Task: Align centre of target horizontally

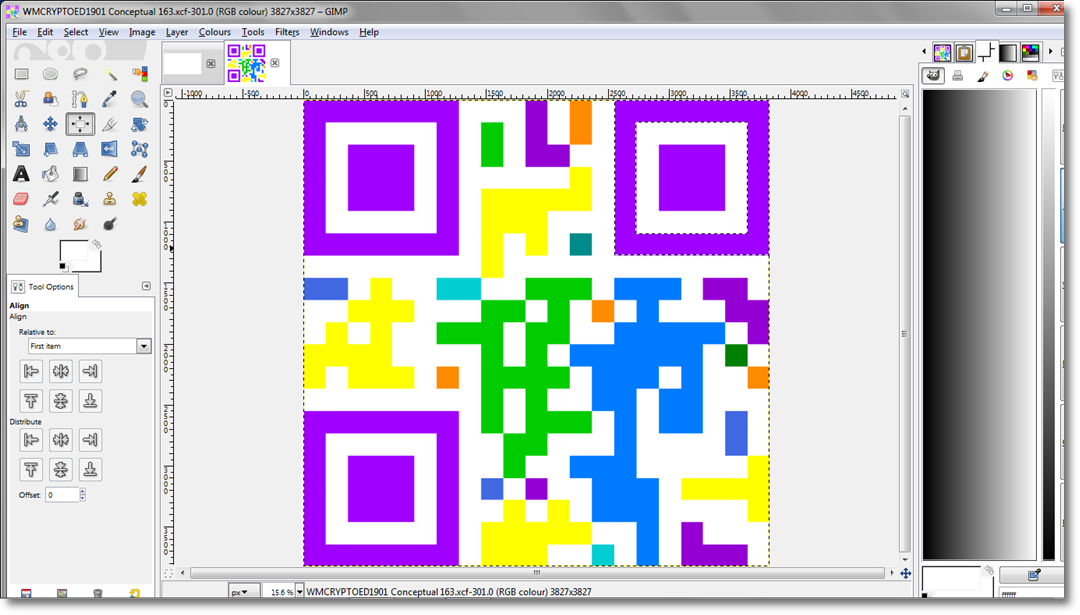Action: tap(61, 371)
